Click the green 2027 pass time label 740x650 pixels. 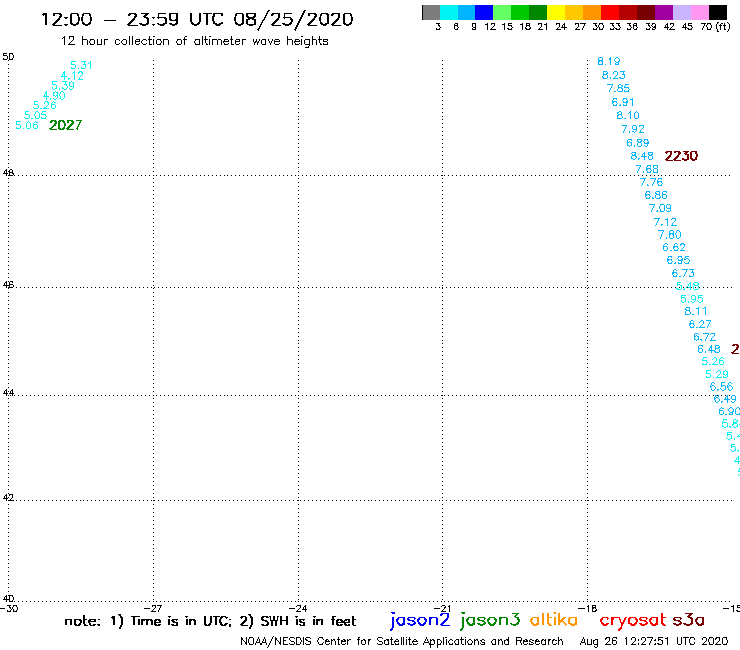66,125
